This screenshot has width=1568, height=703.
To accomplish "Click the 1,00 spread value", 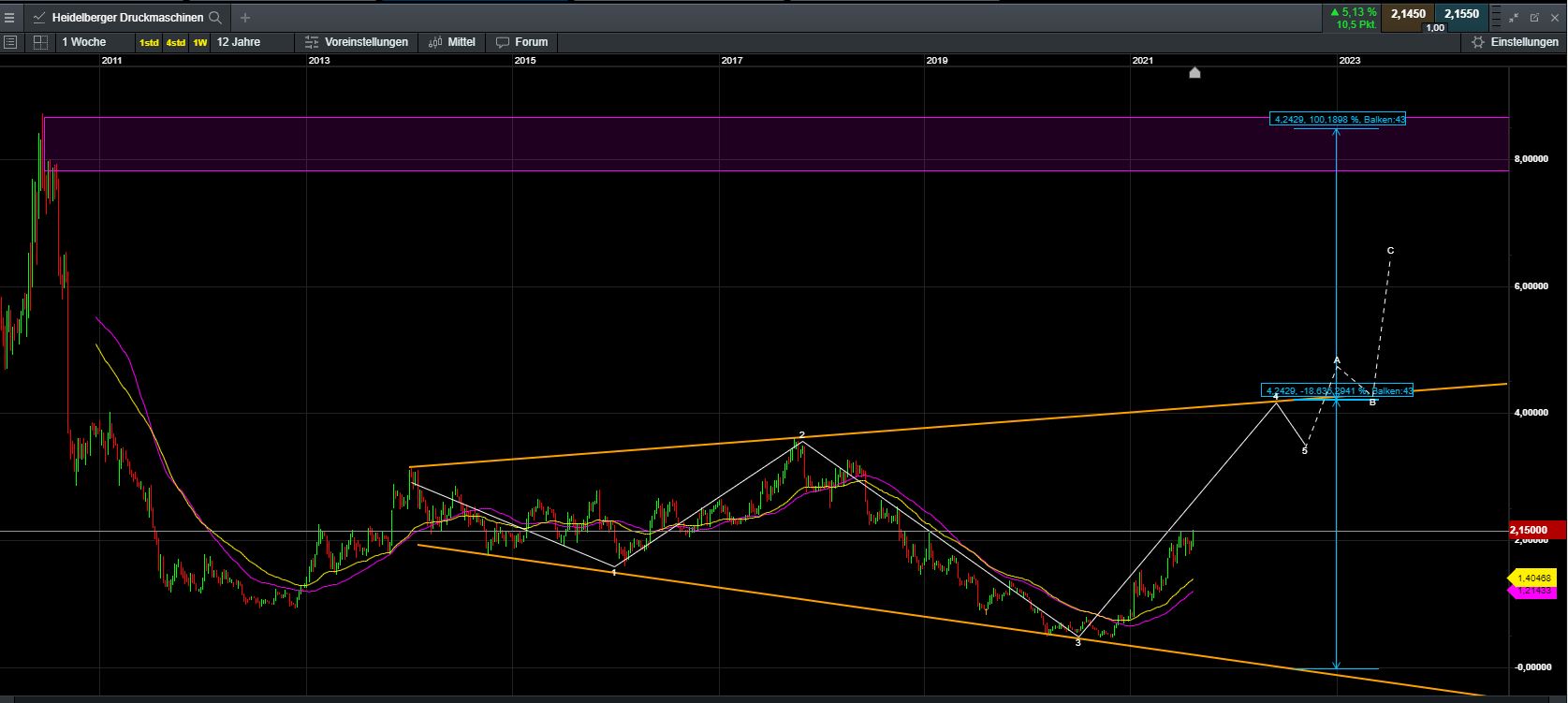I will click(1434, 28).
